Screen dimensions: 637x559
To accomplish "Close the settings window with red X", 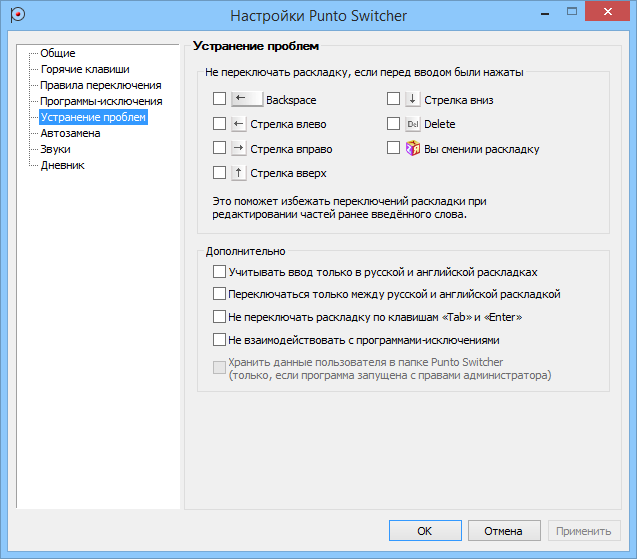I will (607, 11).
